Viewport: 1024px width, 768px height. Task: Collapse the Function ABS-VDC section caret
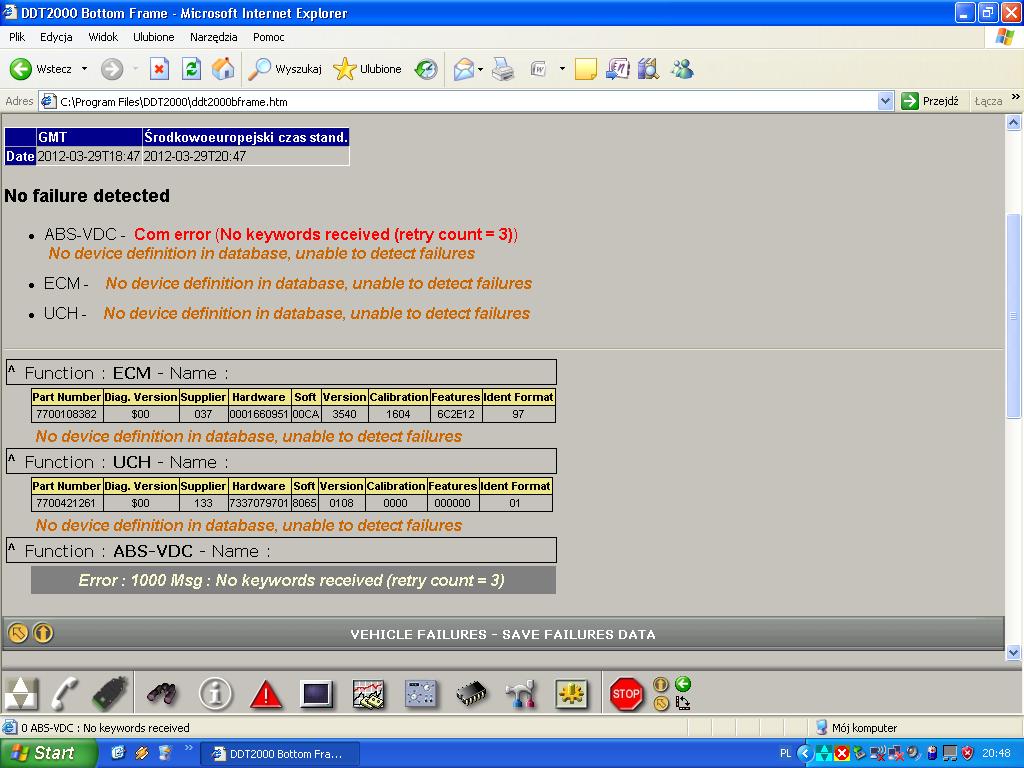[x=11, y=547]
